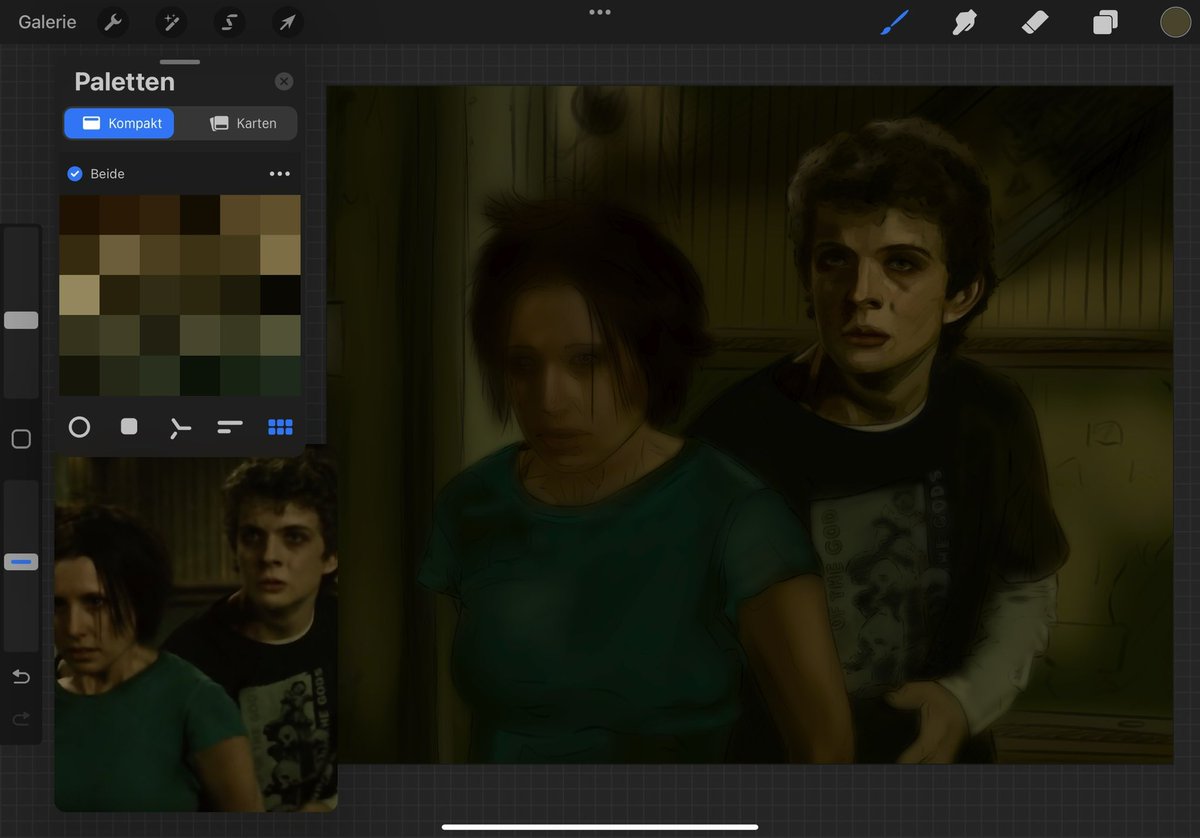Tap the Paletten panel drag handle

(x=180, y=62)
